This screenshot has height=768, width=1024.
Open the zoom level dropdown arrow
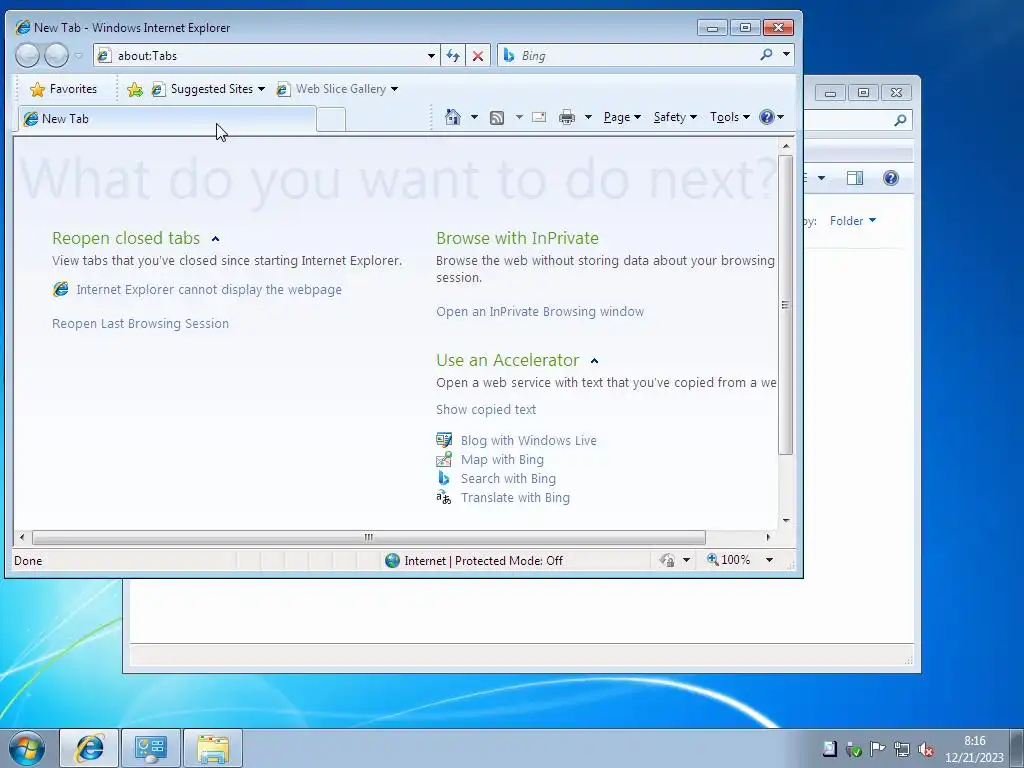[769, 560]
